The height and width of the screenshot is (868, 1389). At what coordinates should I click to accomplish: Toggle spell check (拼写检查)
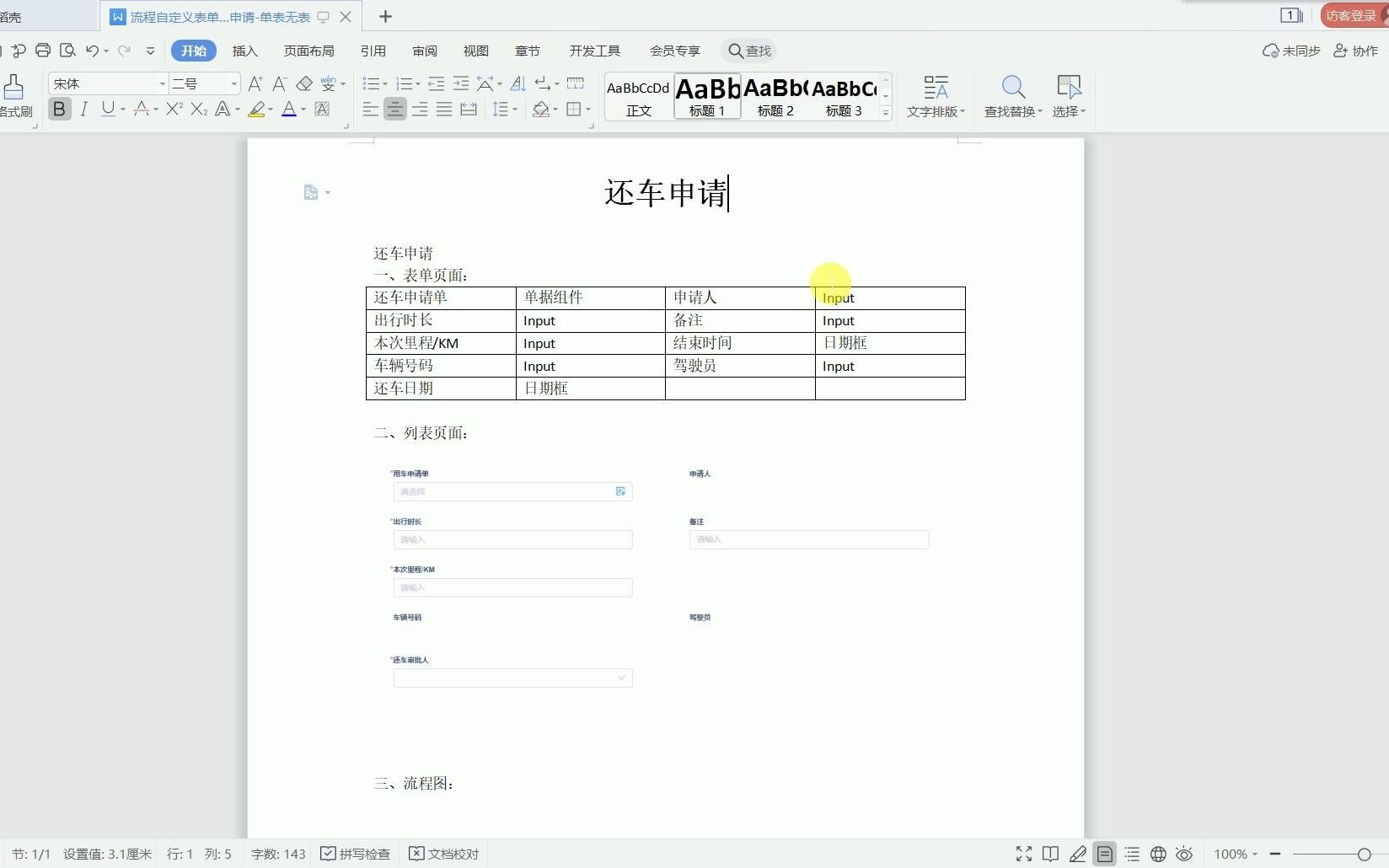point(356,855)
